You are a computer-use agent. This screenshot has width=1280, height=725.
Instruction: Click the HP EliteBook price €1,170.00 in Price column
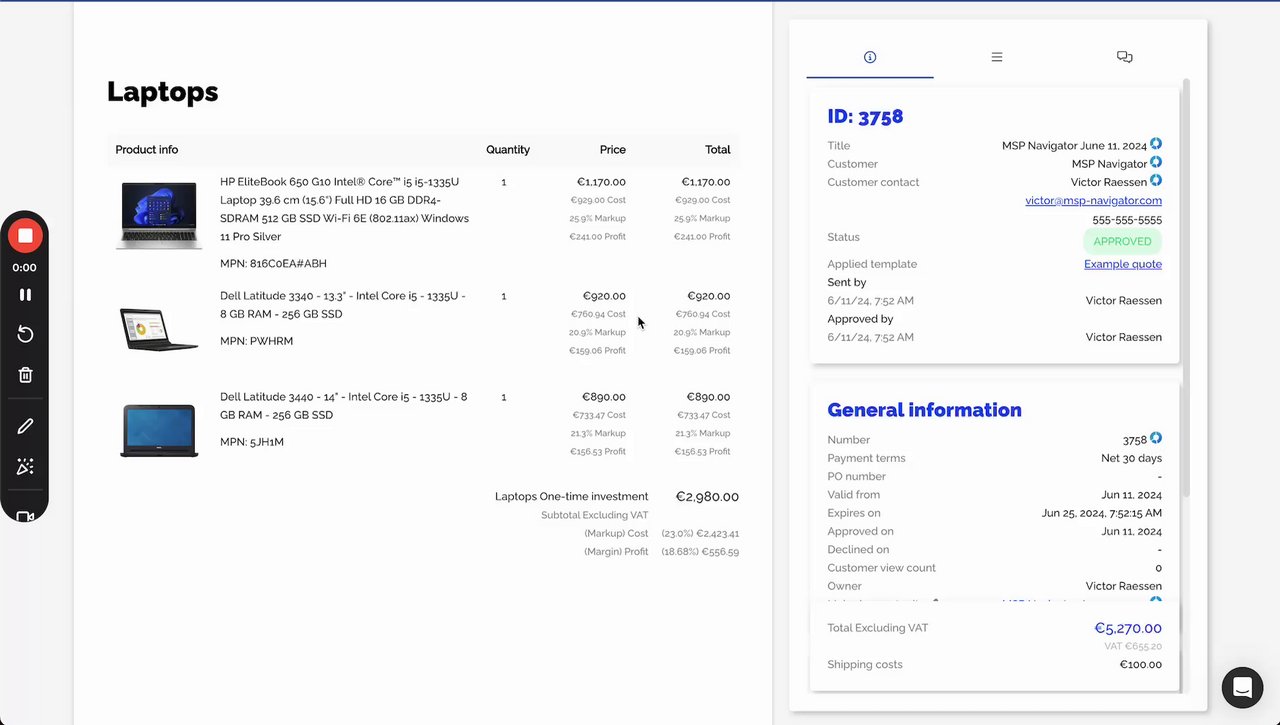[x=601, y=182]
